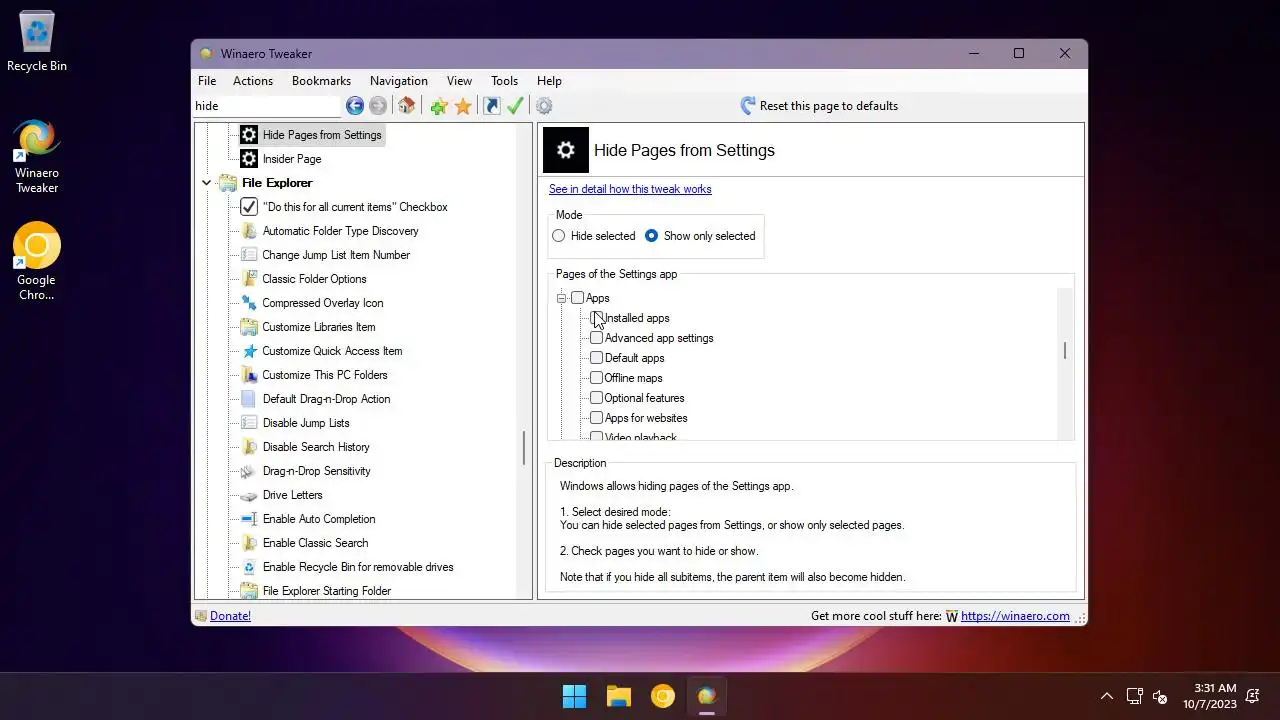Click Drive Letters drive icon
This screenshot has width=1280, height=720.
249,495
